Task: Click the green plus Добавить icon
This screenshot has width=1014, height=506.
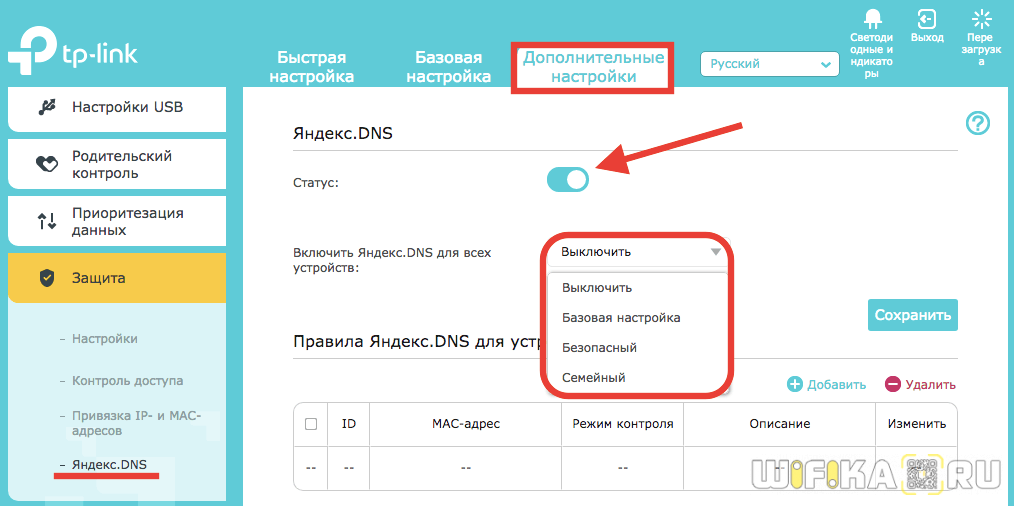Action: [795, 384]
